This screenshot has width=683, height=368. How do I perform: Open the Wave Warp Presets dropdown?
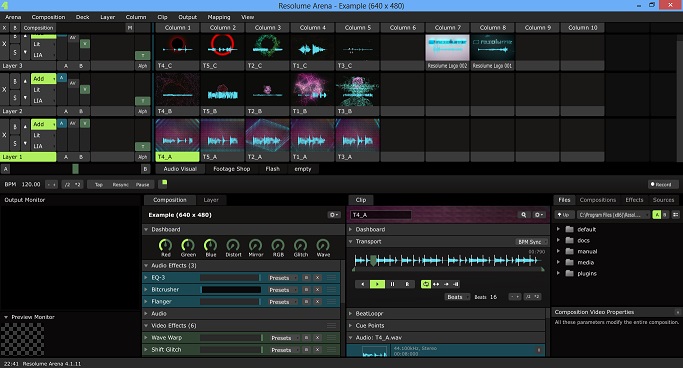pos(283,338)
